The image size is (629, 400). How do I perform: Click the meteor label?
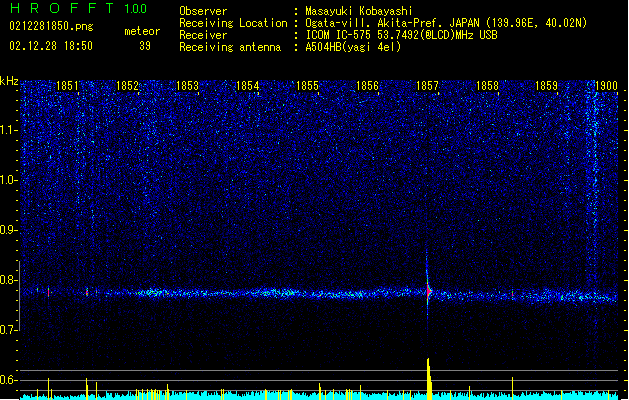142,31
